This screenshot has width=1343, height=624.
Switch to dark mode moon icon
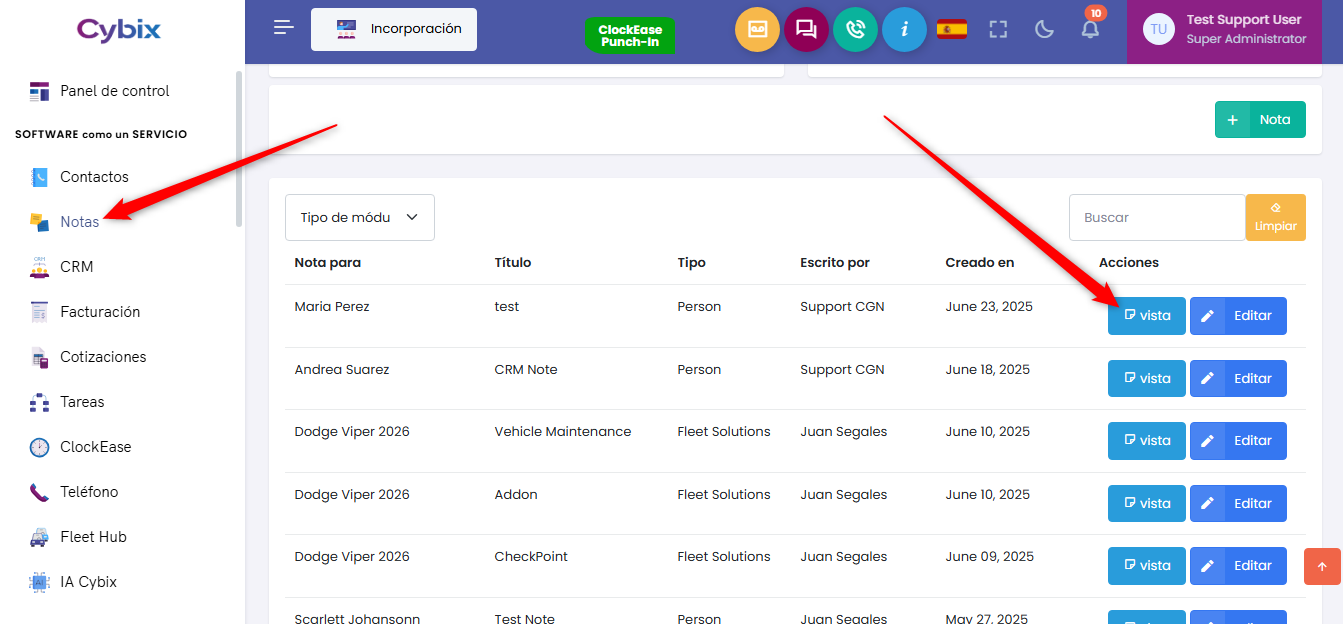click(1044, 29)
